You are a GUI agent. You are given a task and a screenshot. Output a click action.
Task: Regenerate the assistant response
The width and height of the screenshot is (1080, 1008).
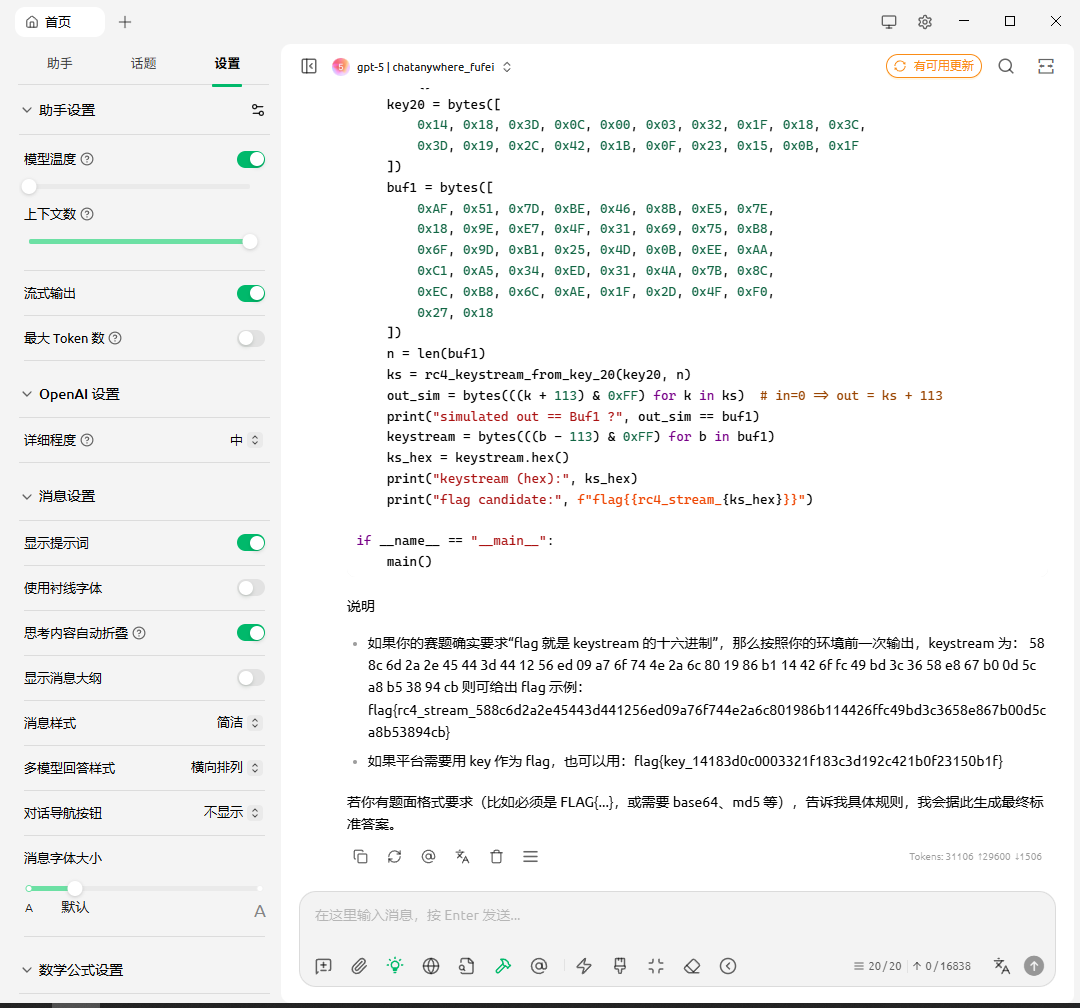[x=394, y=856]
